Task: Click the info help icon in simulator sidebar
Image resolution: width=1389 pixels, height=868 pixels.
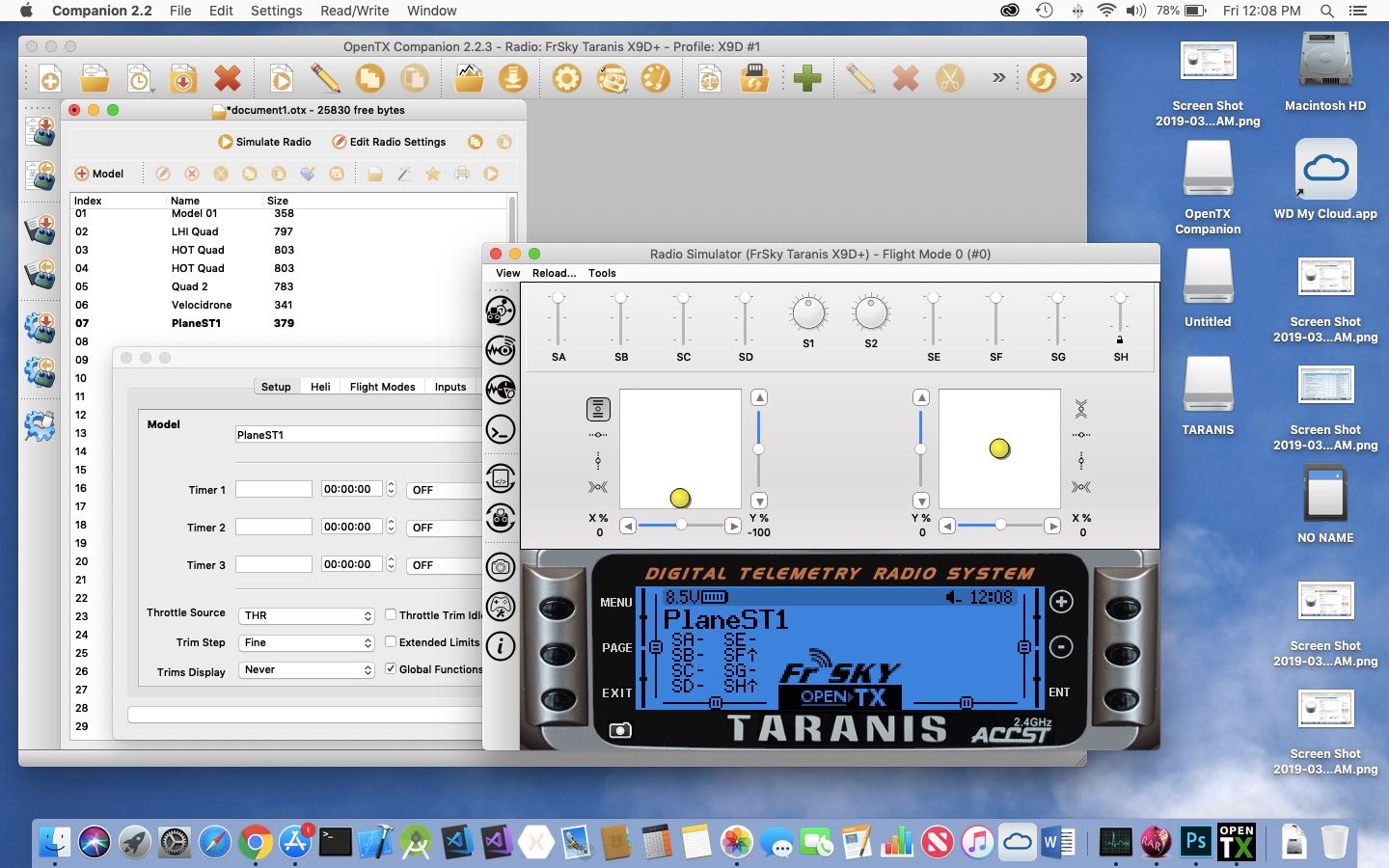Action: (501, 646)
